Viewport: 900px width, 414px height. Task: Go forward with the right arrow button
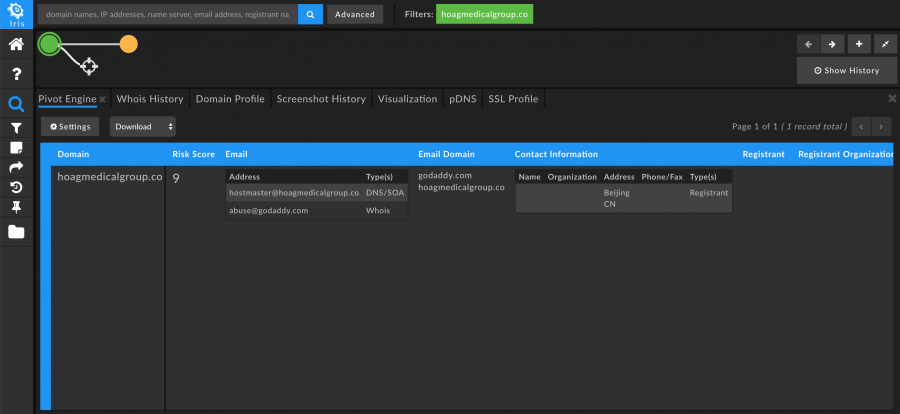pyautogui.click(x=832, y=44)
